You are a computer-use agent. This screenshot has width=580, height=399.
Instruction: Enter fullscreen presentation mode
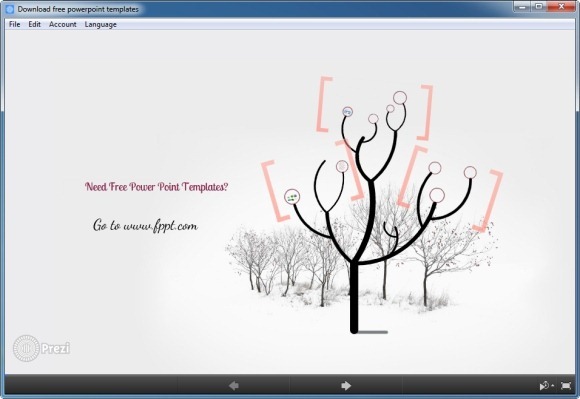[x=566, y=386]
